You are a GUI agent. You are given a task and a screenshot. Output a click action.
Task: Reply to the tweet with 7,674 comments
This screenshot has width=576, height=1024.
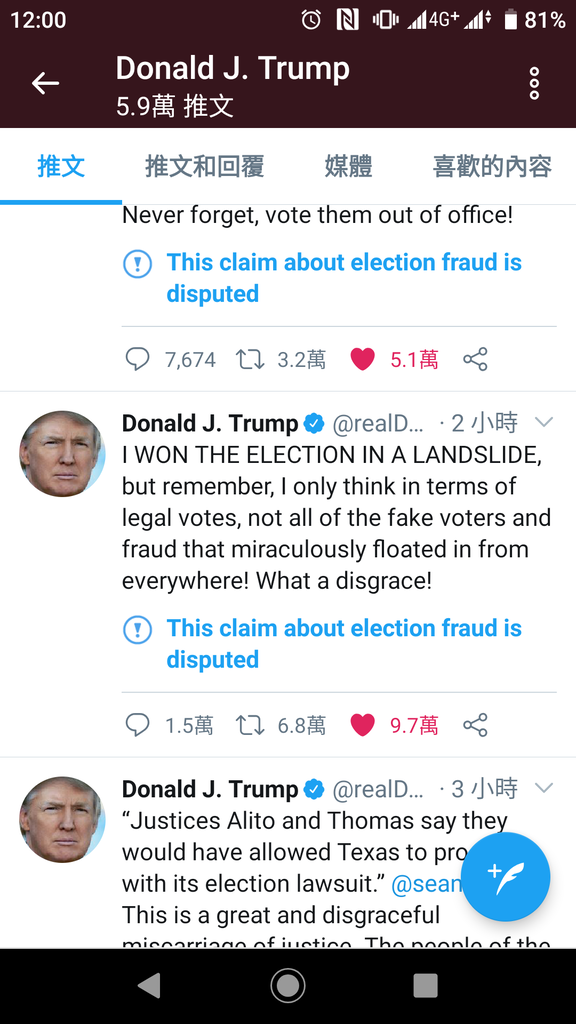click(137, 359)
